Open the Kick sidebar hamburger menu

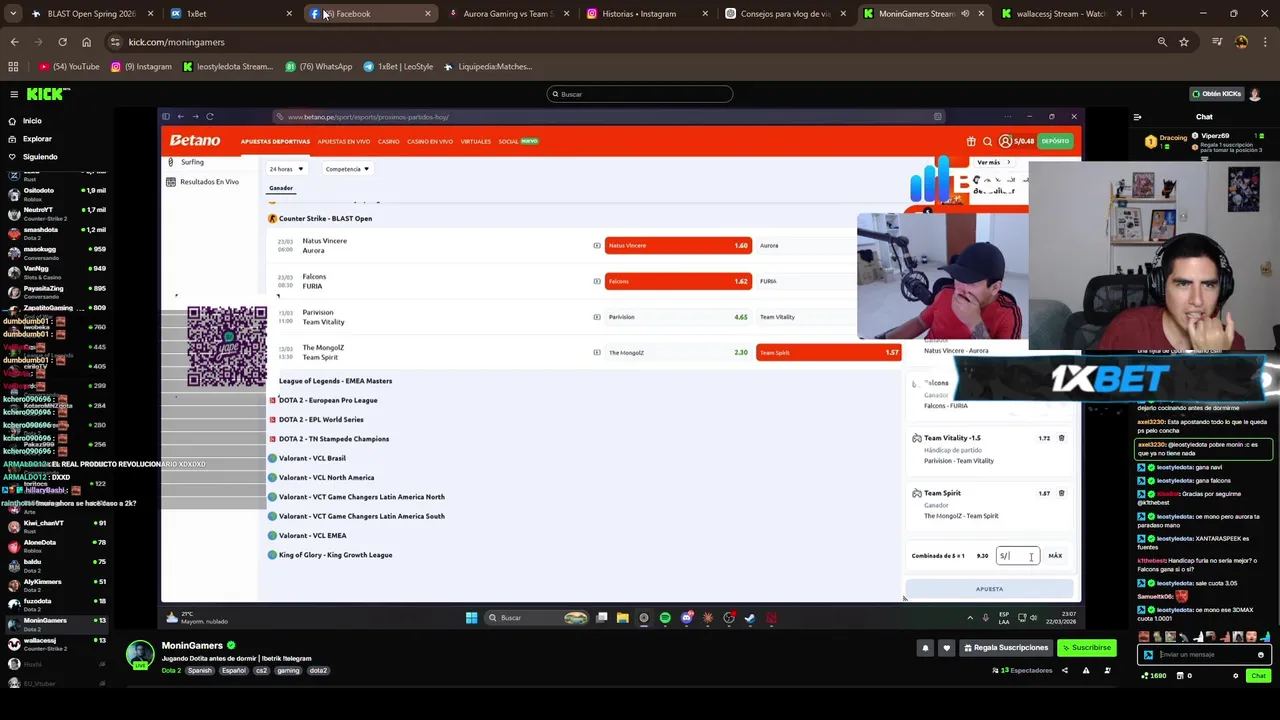[x=14, y=94]
